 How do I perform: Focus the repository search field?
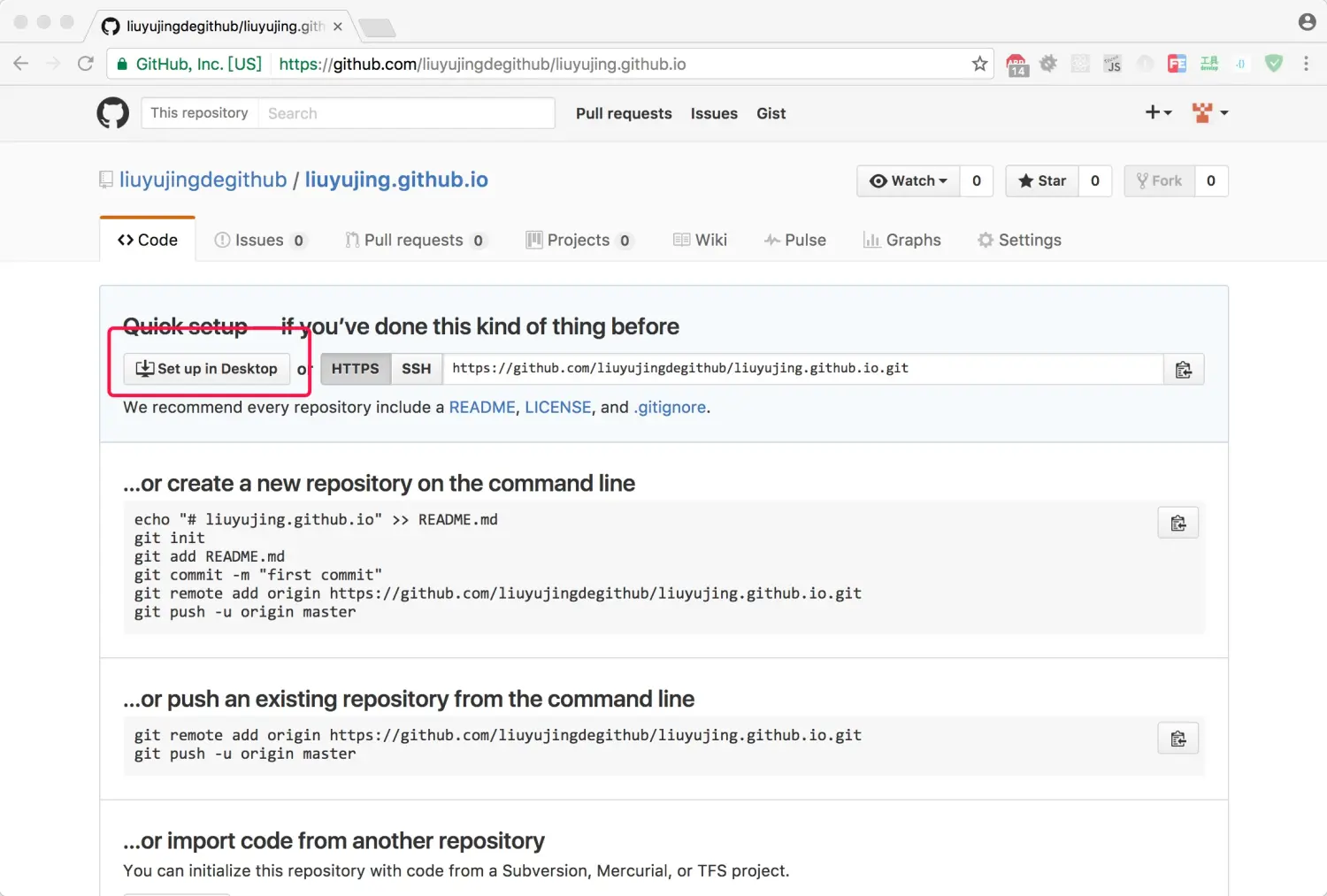click(406, 113)
